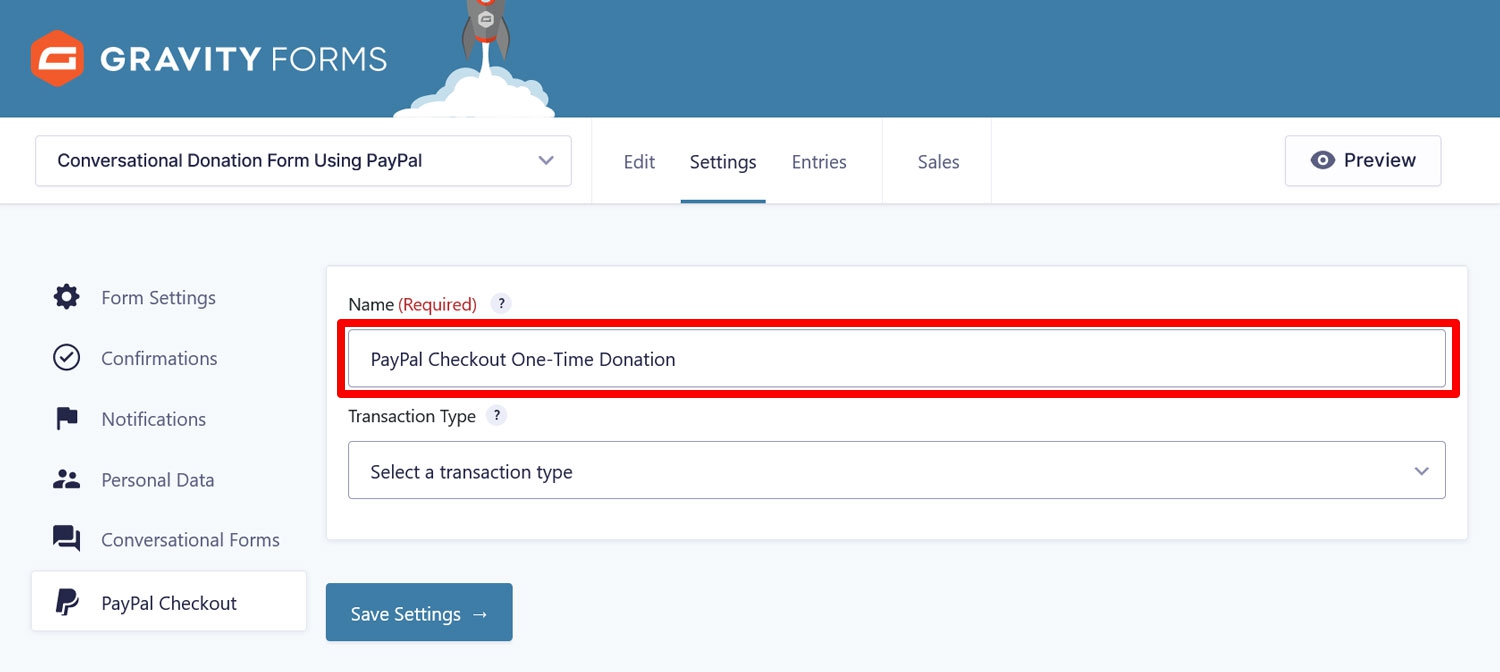The height and width of the screenshot is (672, 1500).
Task: Open help tooltip next to Name label
Action: (501, 303)
